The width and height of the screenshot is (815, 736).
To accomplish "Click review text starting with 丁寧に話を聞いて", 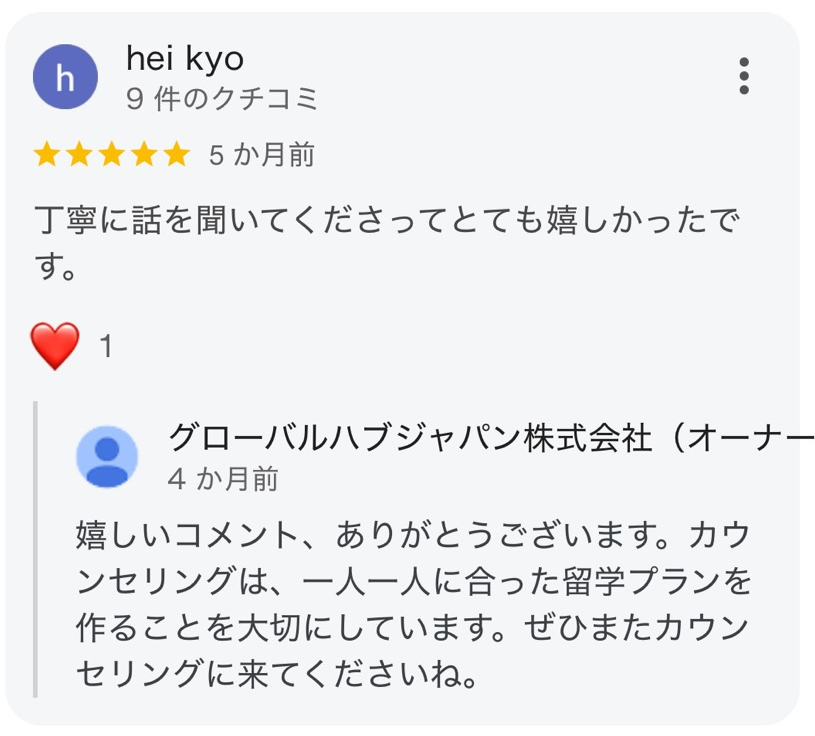I will pos(384,222).
